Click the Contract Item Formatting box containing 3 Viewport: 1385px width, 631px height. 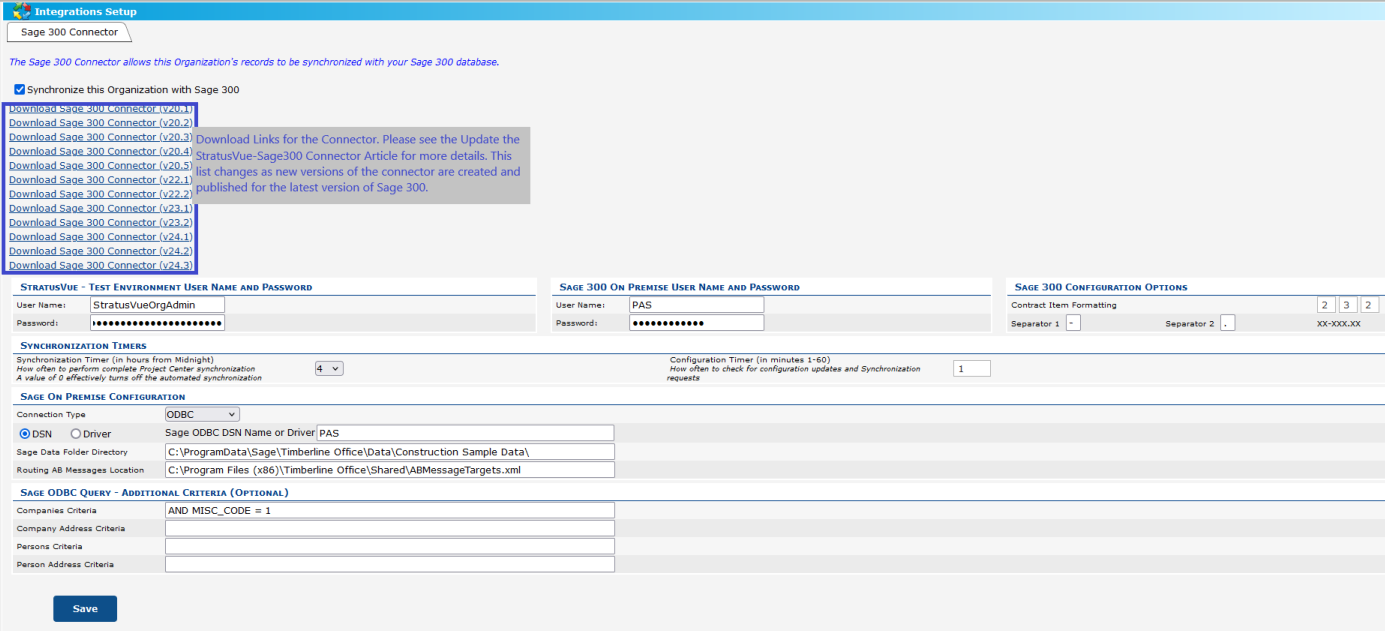[x=1348, y=305]
